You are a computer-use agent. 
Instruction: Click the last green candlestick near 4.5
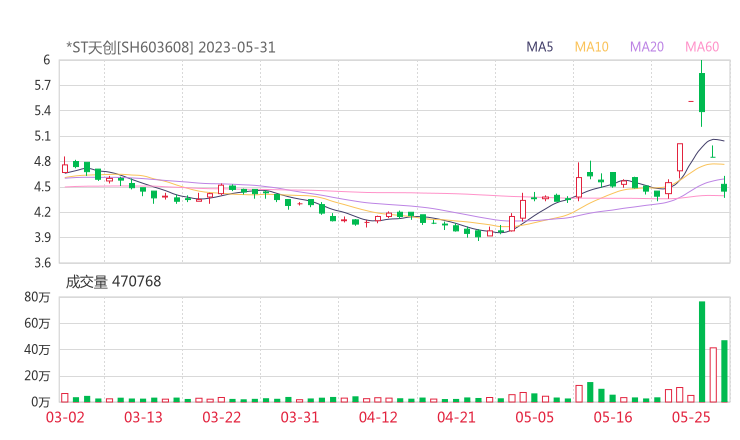[724, 187]
